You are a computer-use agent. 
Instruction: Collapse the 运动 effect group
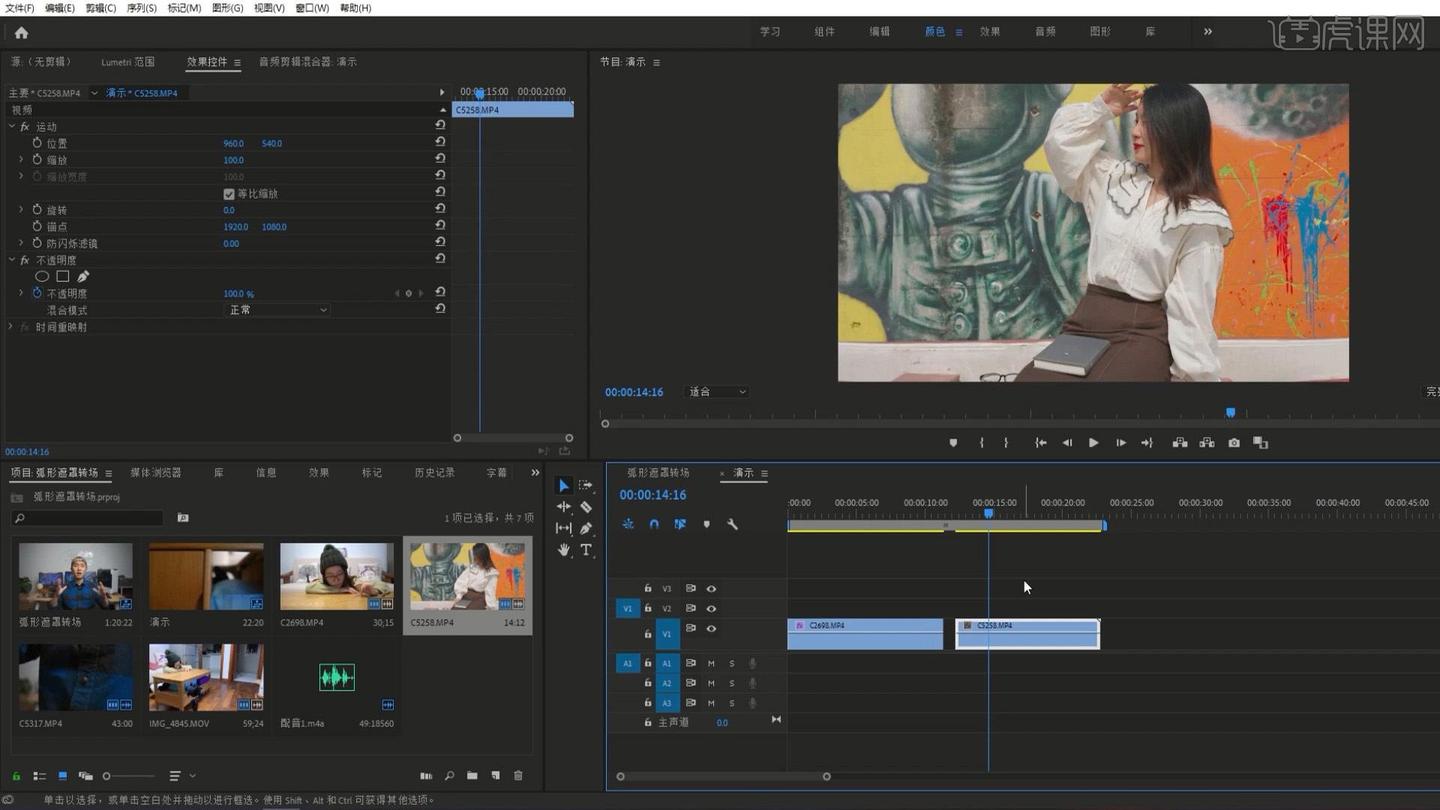tap(12, 127)
